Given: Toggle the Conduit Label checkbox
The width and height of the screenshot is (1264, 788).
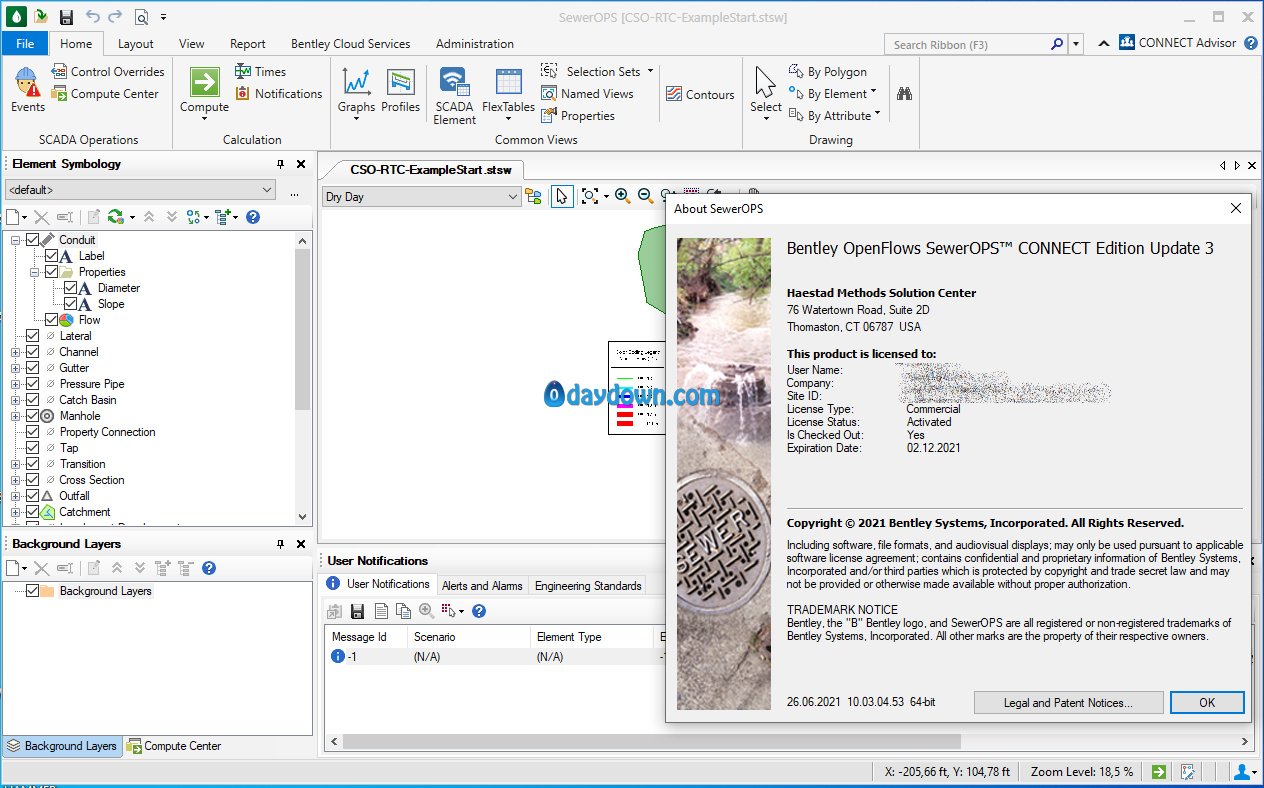Looking at the screenshot, I should (51, 256).
